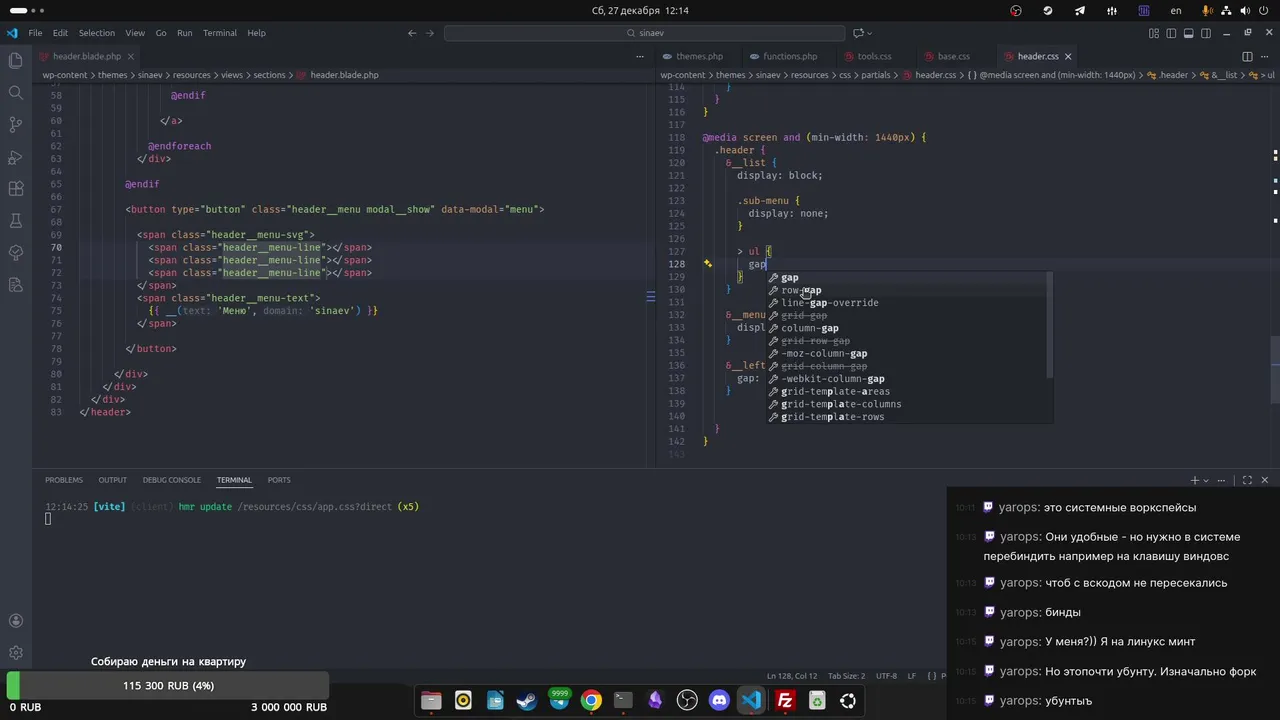Show the DEBUG CONSOLE panel tab
This screenshot has height=720, width=1280.
pyautogui.click(x=171, y=480)
